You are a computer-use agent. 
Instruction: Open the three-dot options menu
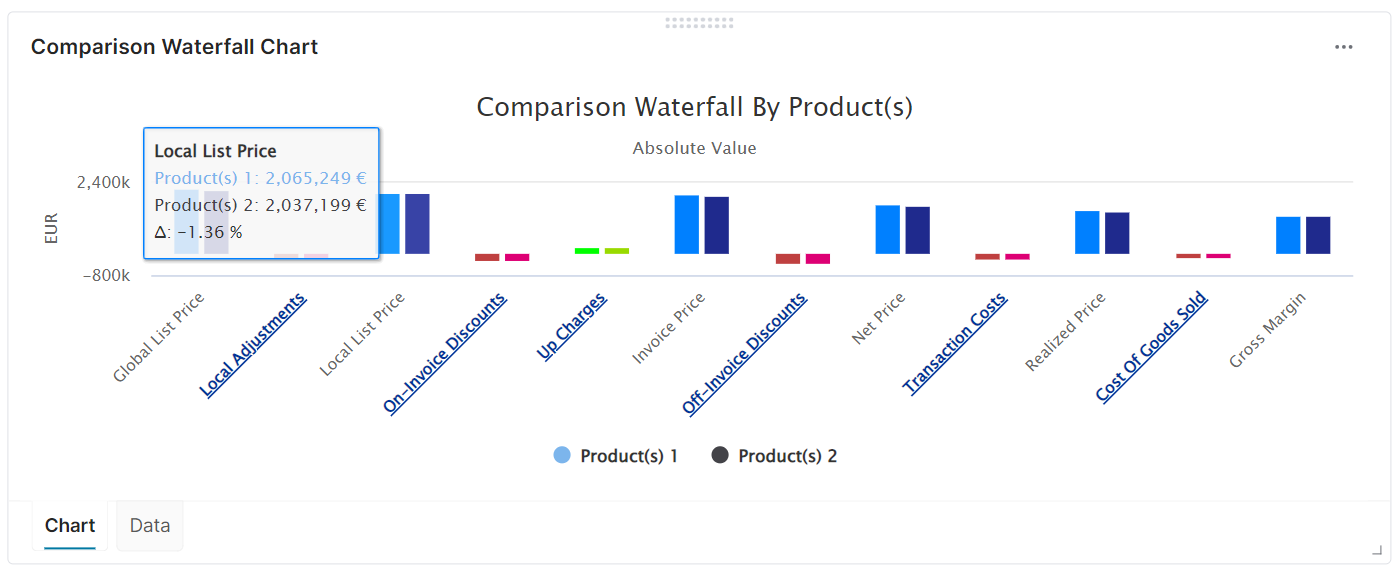click(x=1343, y=47)
